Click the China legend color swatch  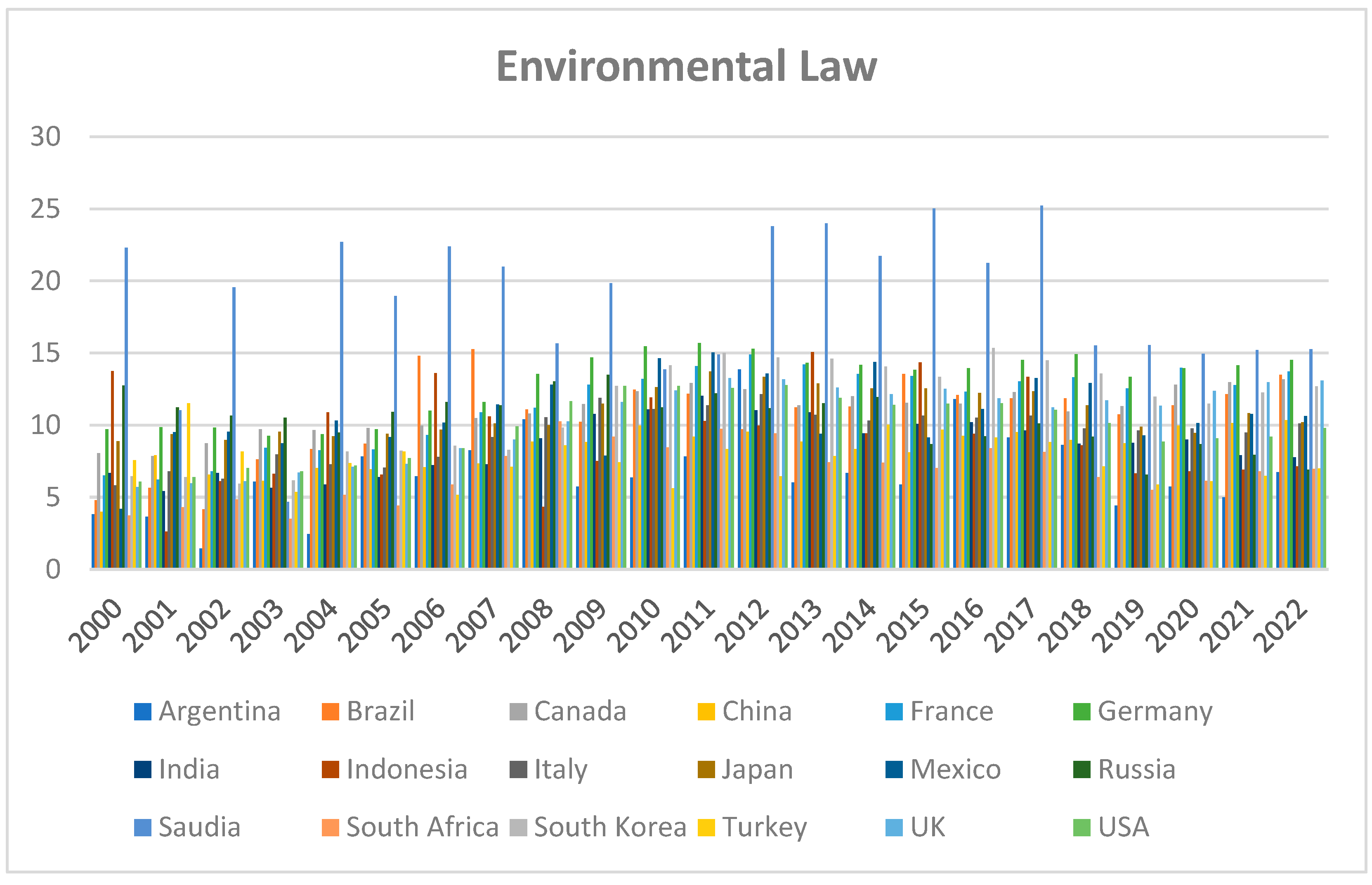[706, 711]
